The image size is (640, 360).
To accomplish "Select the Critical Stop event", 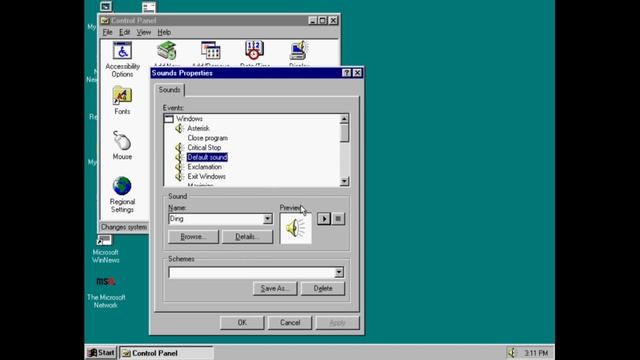I will [204, 147].
